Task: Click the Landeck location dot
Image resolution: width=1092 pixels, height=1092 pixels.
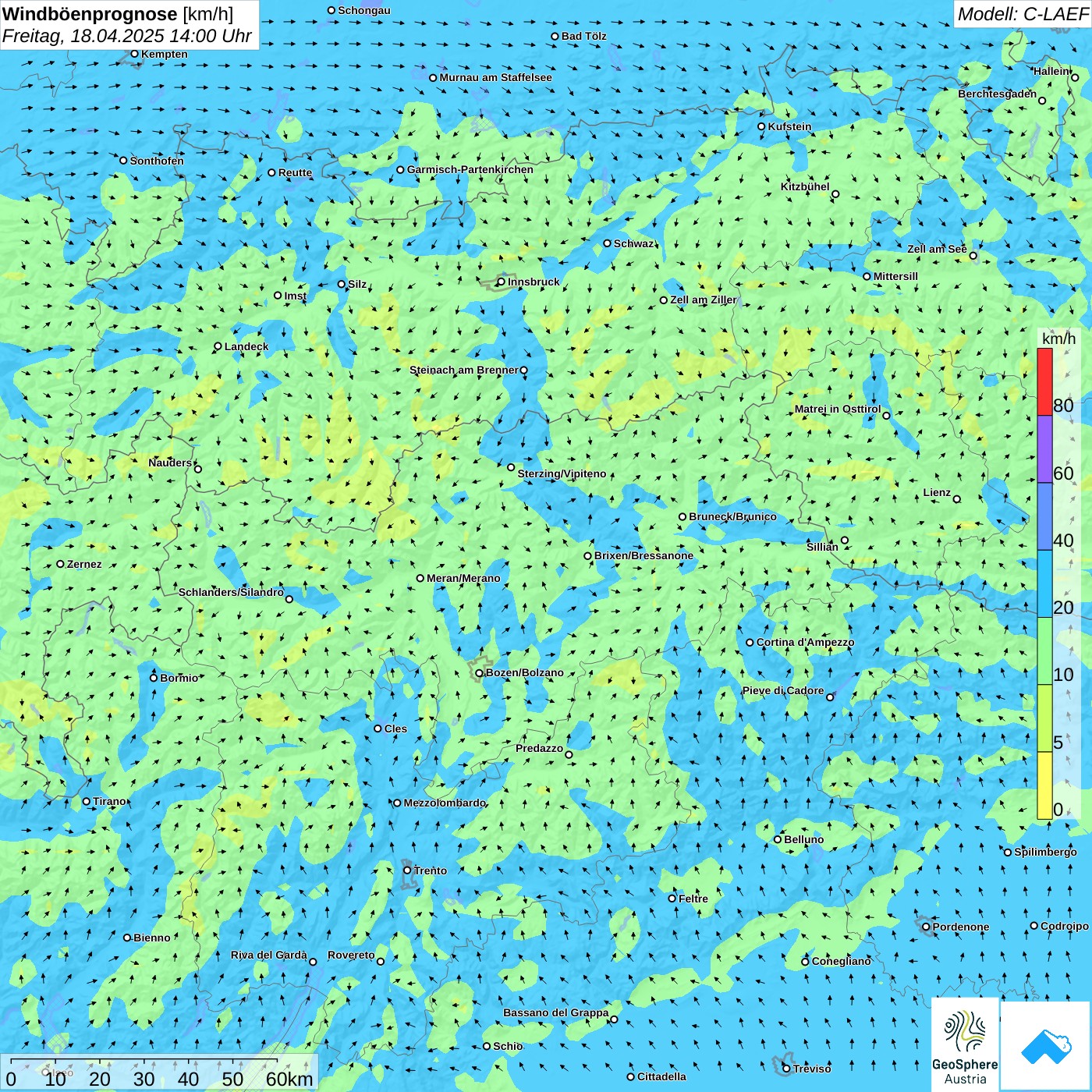Action: tap(218, 346)
